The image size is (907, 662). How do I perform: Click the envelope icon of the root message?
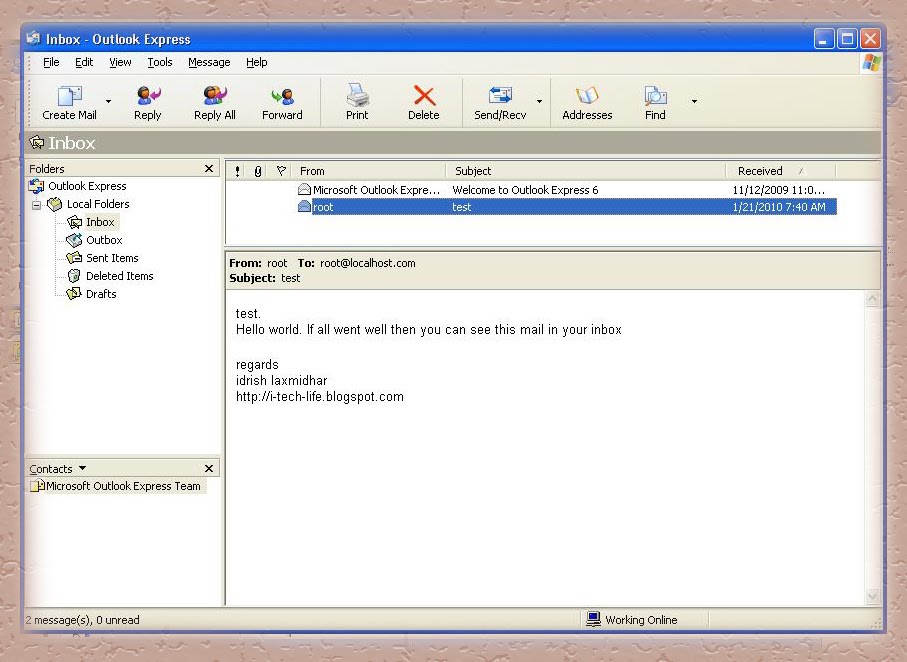click(x=304, y=207)
